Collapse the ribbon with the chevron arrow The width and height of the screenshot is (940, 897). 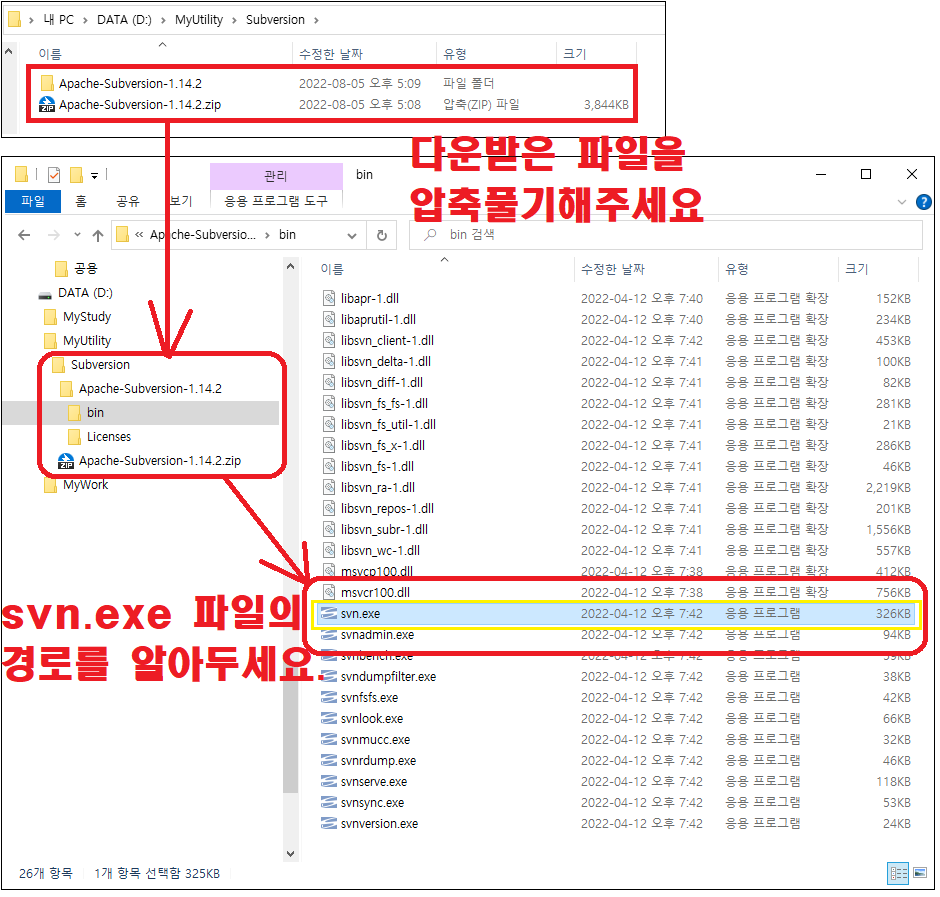pyautogui.click(x=902, y=200)
